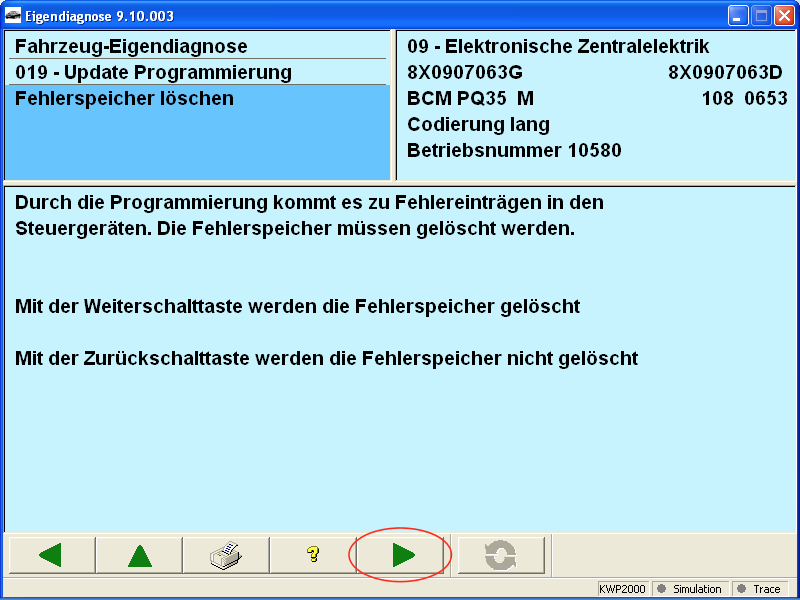Click the green up arrow button
This screenshot has height=600, width=800.
click(x=139, y=555)
